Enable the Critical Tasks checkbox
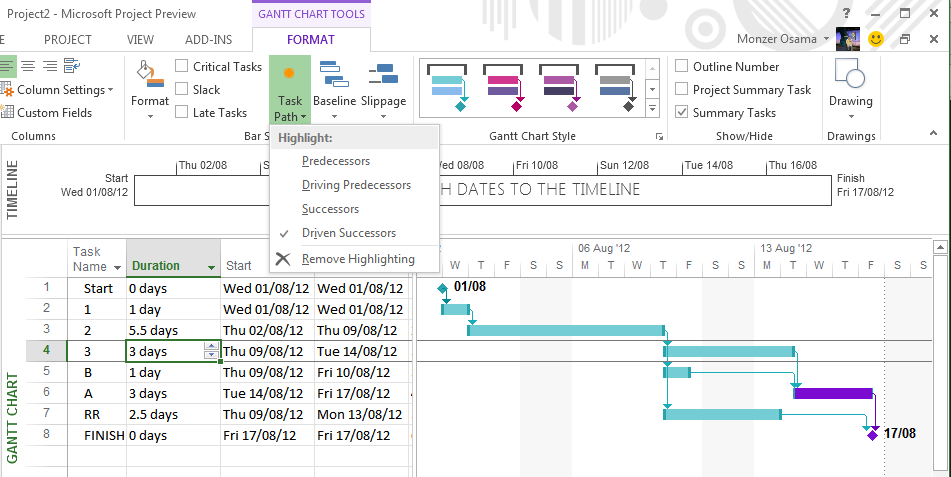 click(x=182, y=67)
